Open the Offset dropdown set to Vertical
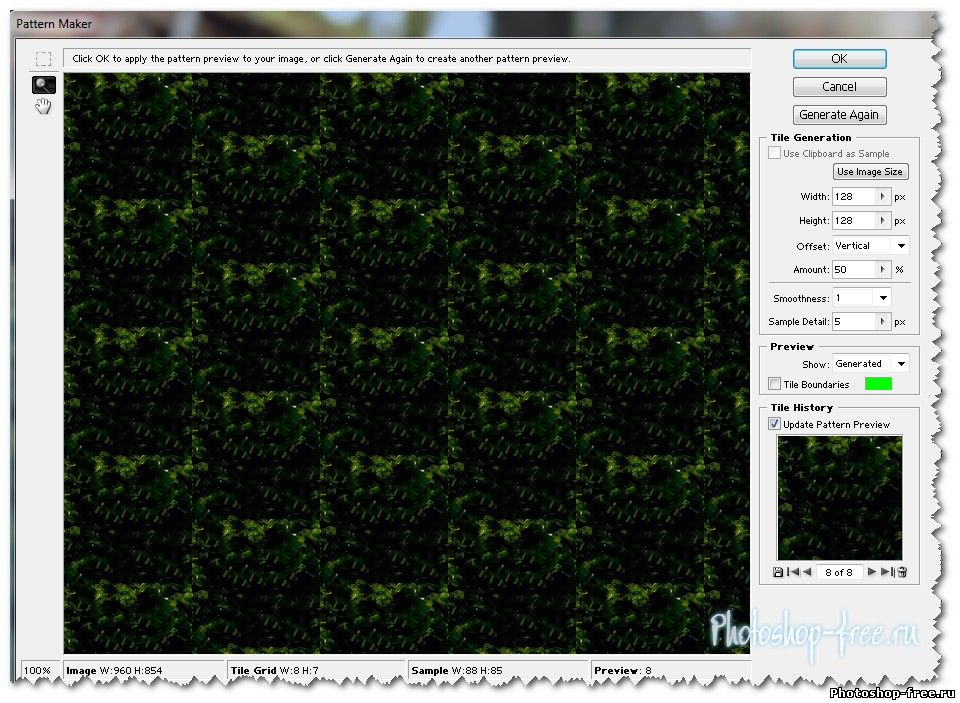The width and height of the screenshot is (960, 703). (x=900, y=246)
